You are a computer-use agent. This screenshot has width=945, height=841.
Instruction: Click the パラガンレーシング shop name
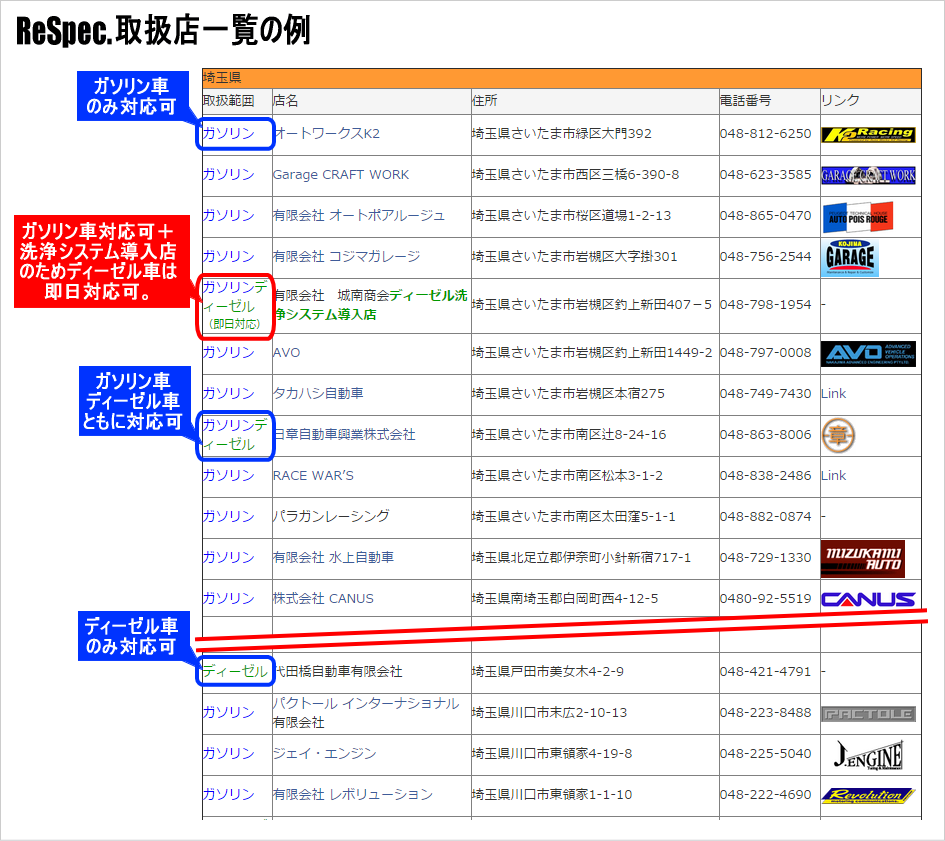(x=331, y=517)
